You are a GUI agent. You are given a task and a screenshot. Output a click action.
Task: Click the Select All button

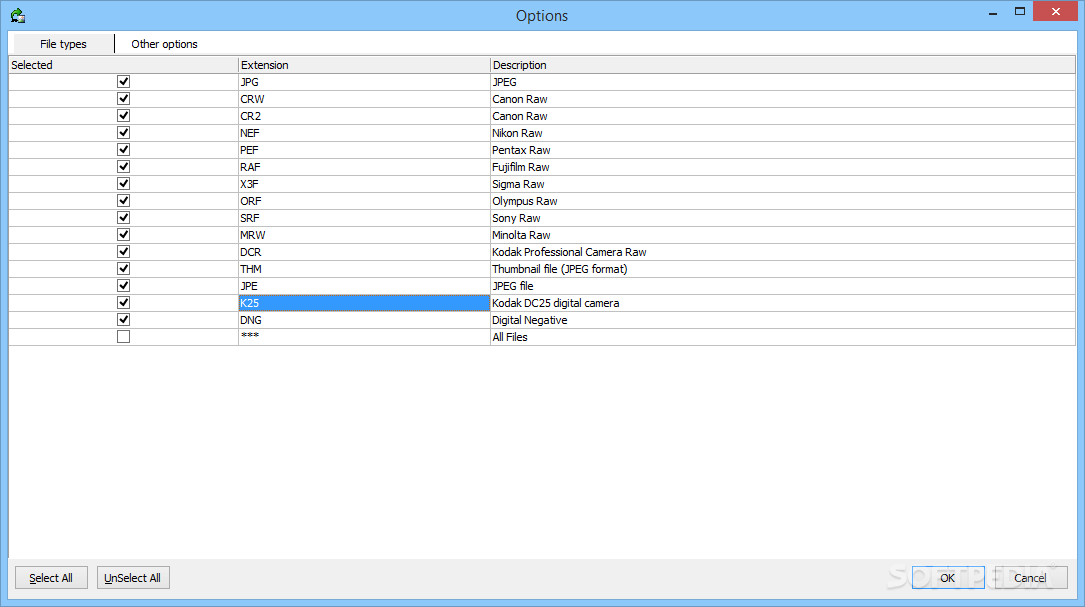coord(51,578)
